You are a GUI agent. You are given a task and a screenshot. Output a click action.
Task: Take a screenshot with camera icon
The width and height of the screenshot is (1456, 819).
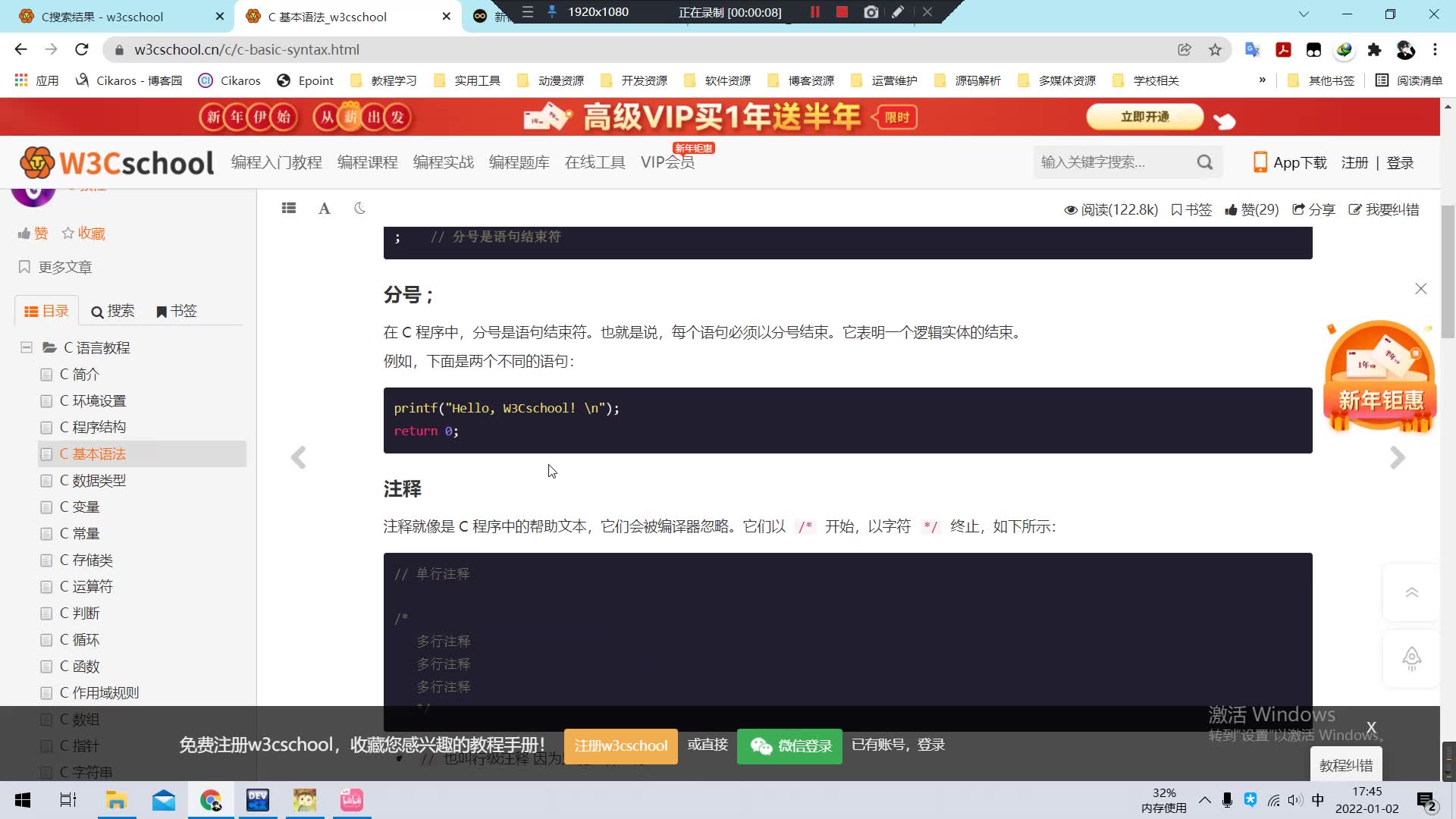pos(871,12)
